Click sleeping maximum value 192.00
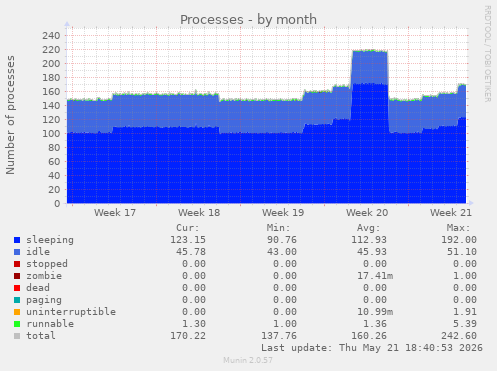This screenshot has width=497, height=371. coord(459,240)
